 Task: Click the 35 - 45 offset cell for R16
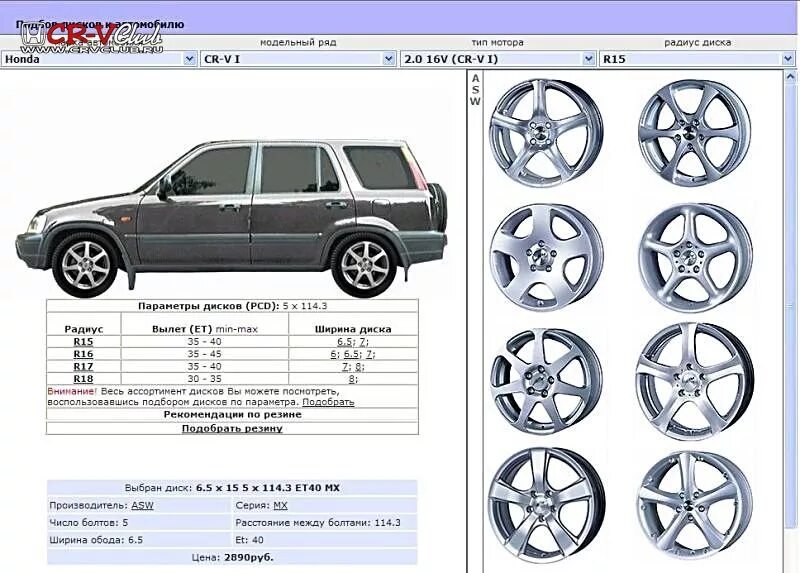pyautogui.click(x=204, y=354)
